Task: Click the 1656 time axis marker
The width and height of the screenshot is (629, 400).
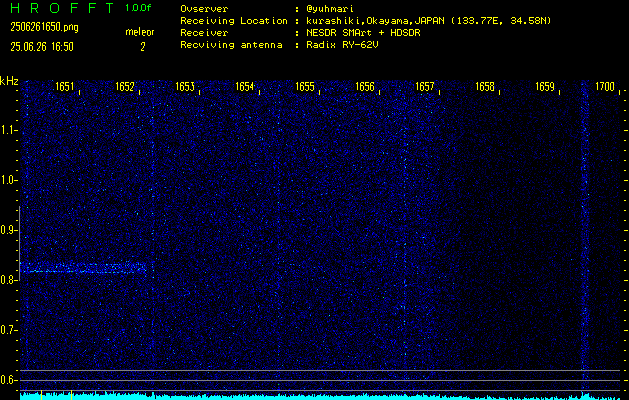Action: pyautogui.click(x=365, y=86)
